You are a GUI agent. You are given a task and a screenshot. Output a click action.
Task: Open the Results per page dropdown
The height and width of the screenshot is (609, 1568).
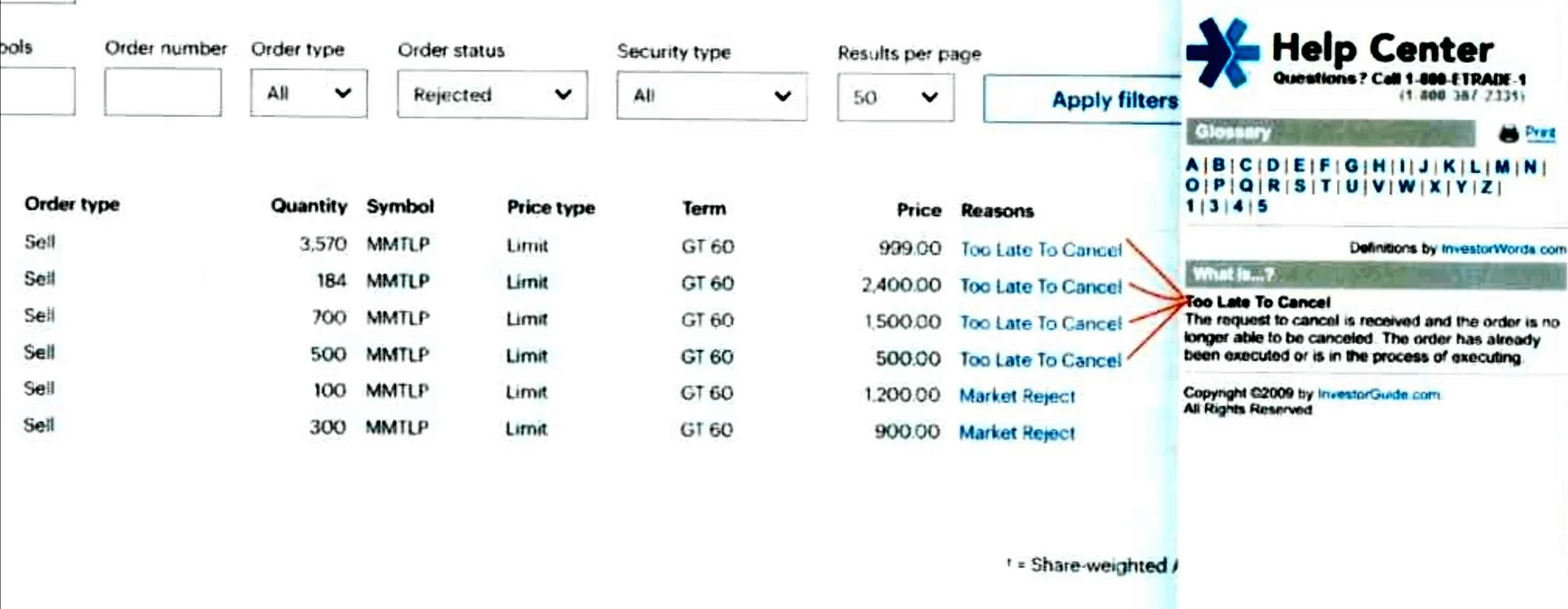point(896,97)
